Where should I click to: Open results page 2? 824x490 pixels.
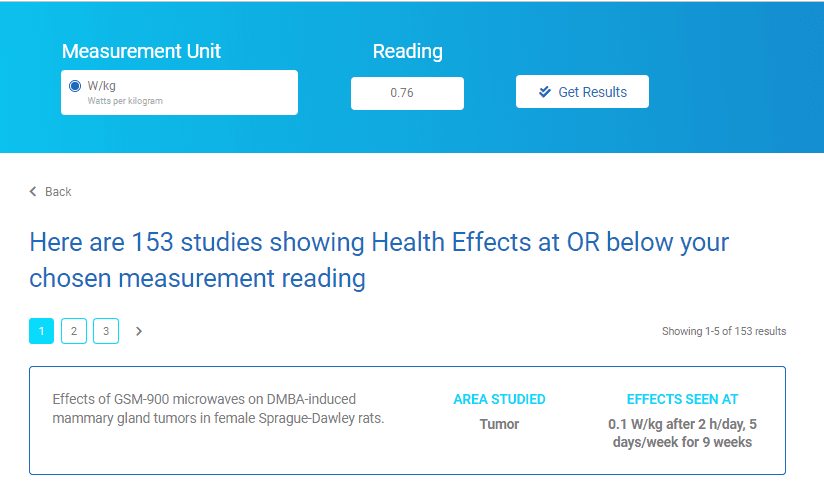(74, 331)
